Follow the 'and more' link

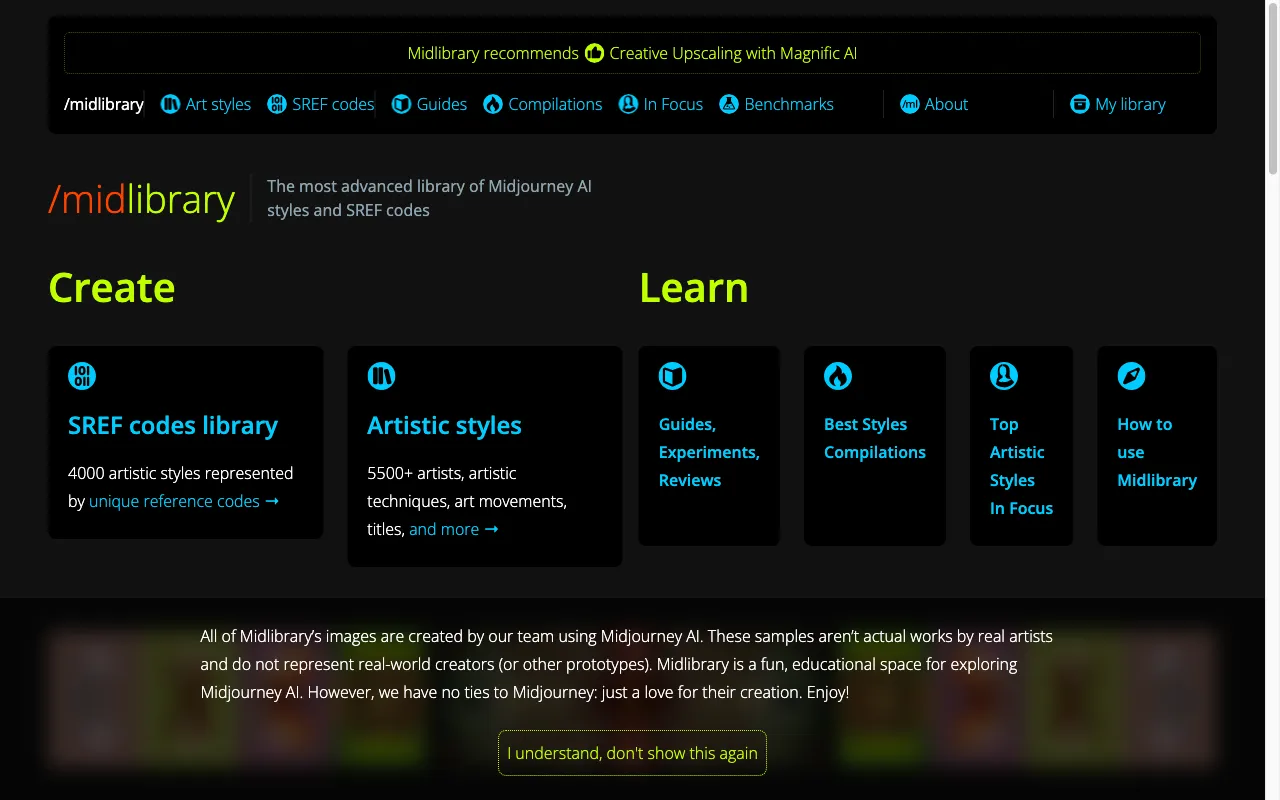453,529
